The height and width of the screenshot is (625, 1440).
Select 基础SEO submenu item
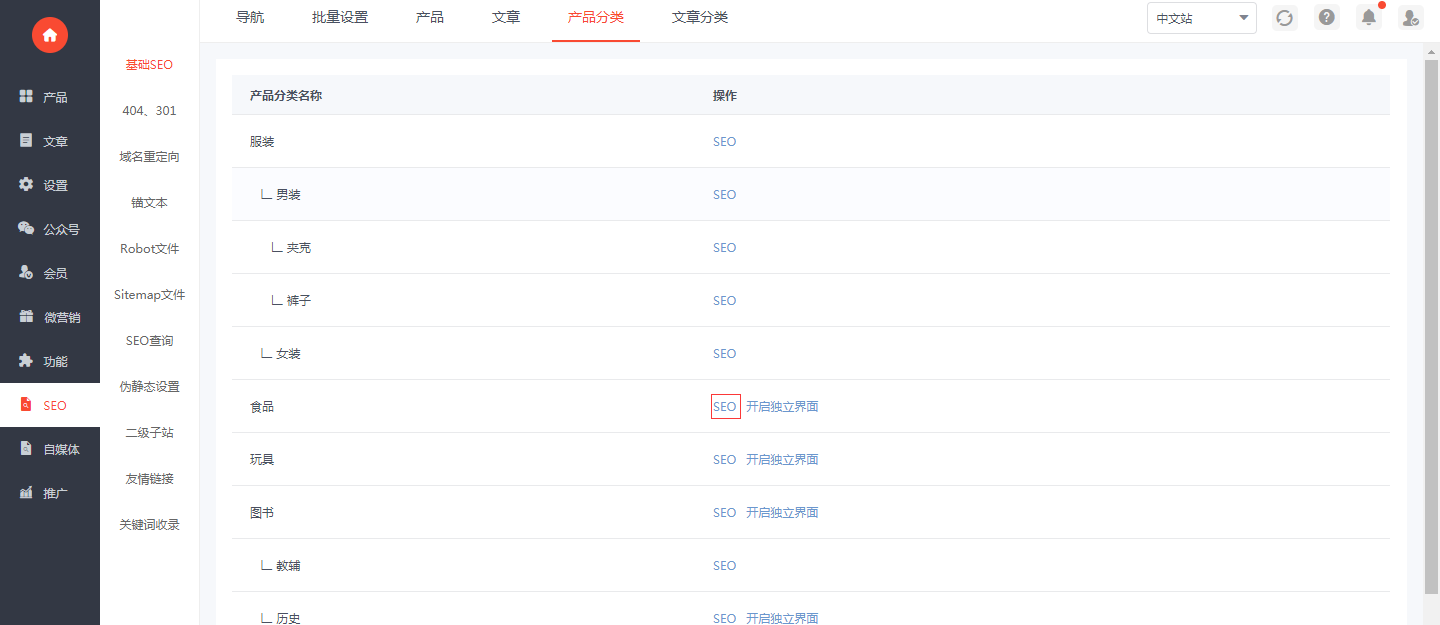tap(149, 65)
